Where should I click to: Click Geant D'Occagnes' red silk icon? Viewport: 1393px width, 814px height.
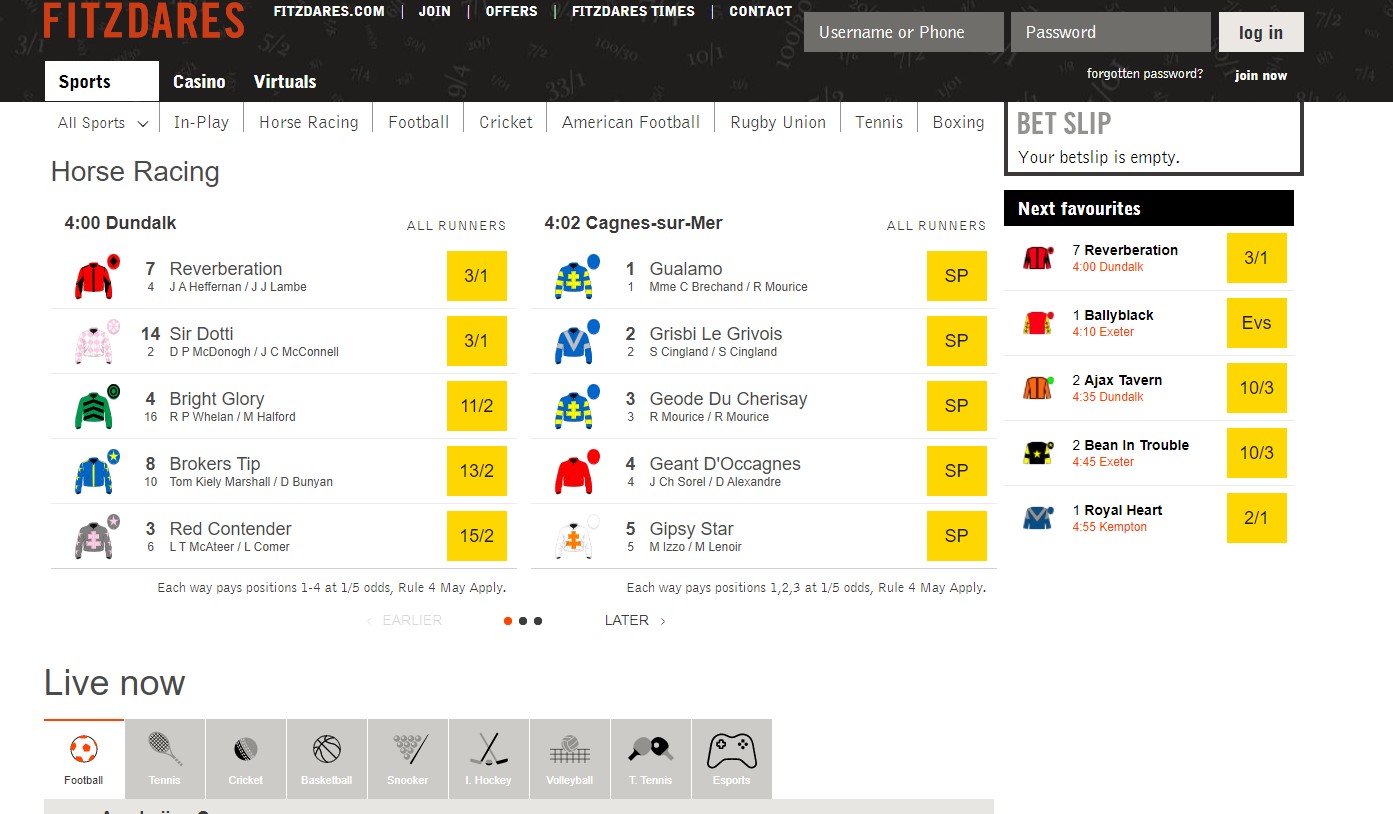coord(578,472)
